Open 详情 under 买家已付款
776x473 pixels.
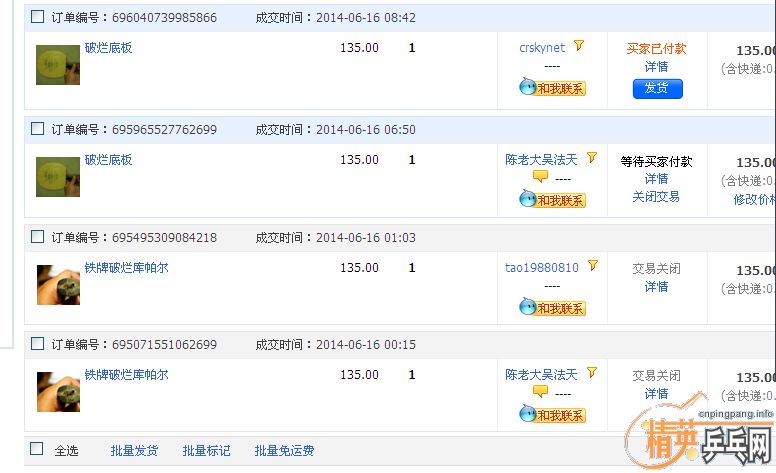[656, 67]
